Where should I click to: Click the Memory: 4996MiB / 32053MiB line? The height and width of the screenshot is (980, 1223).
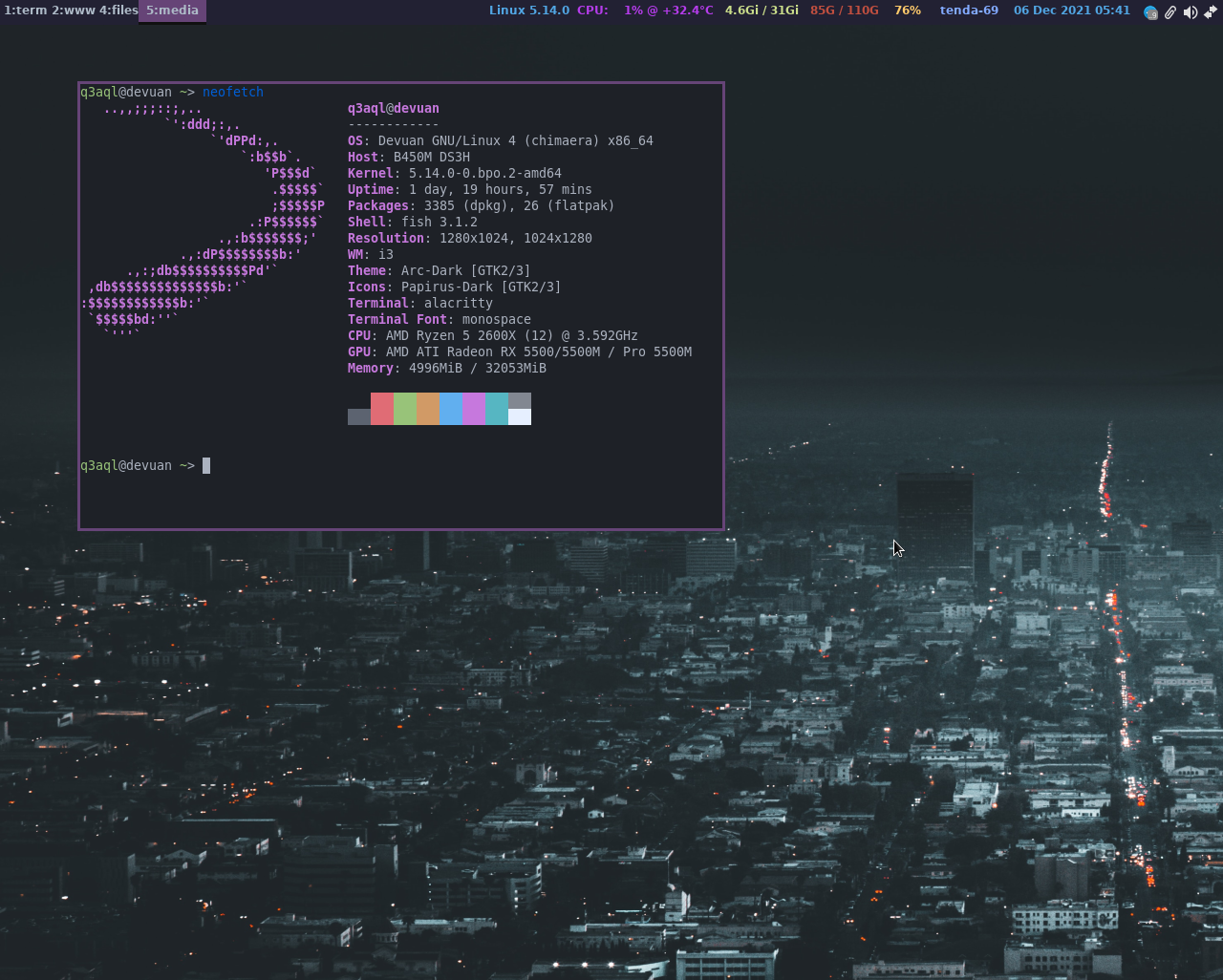(x=447, y=368)
